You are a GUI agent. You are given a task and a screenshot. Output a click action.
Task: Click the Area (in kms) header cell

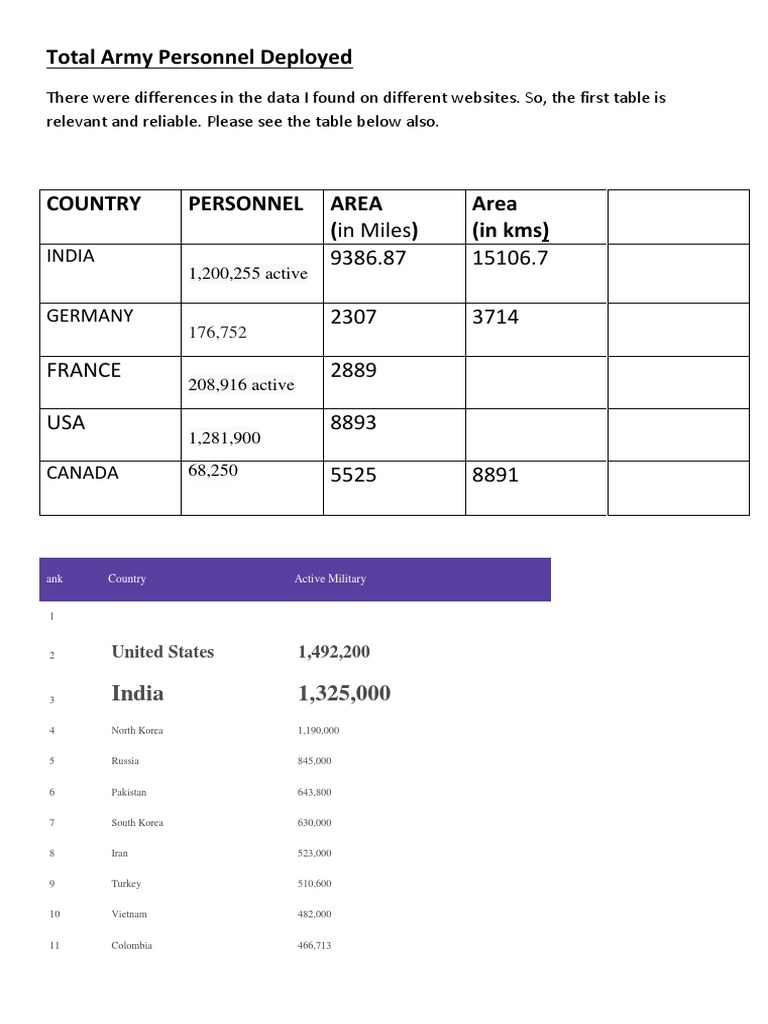536,217
